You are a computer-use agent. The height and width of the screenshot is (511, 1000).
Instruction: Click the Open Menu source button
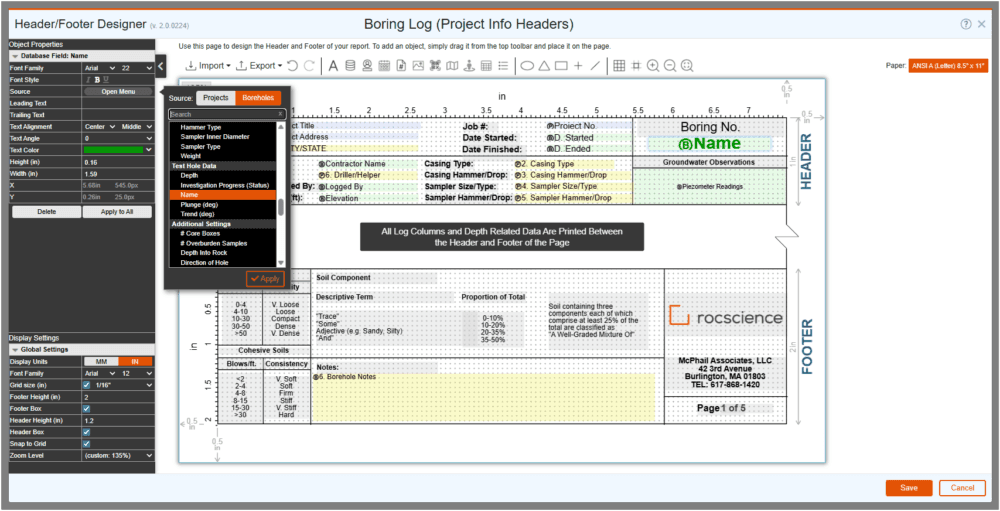click(118, 91)
